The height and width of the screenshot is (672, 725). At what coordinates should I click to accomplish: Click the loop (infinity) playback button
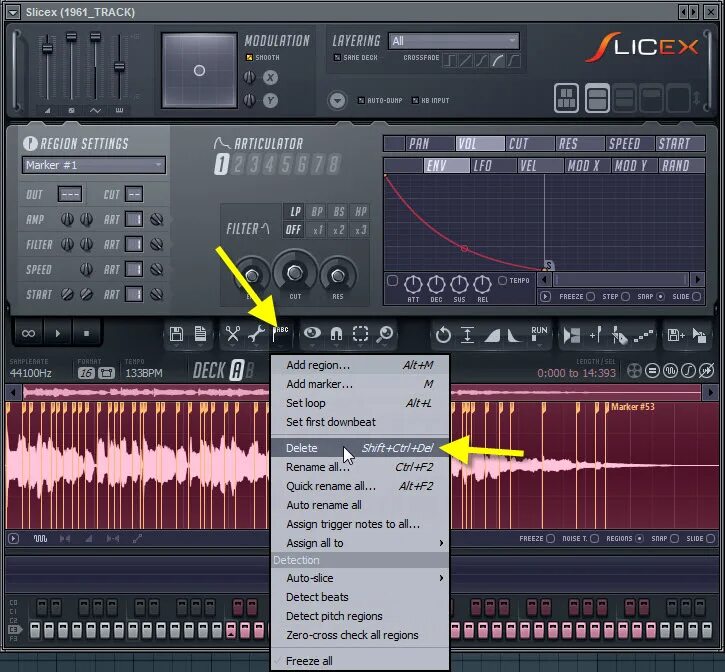coord(28,333)
